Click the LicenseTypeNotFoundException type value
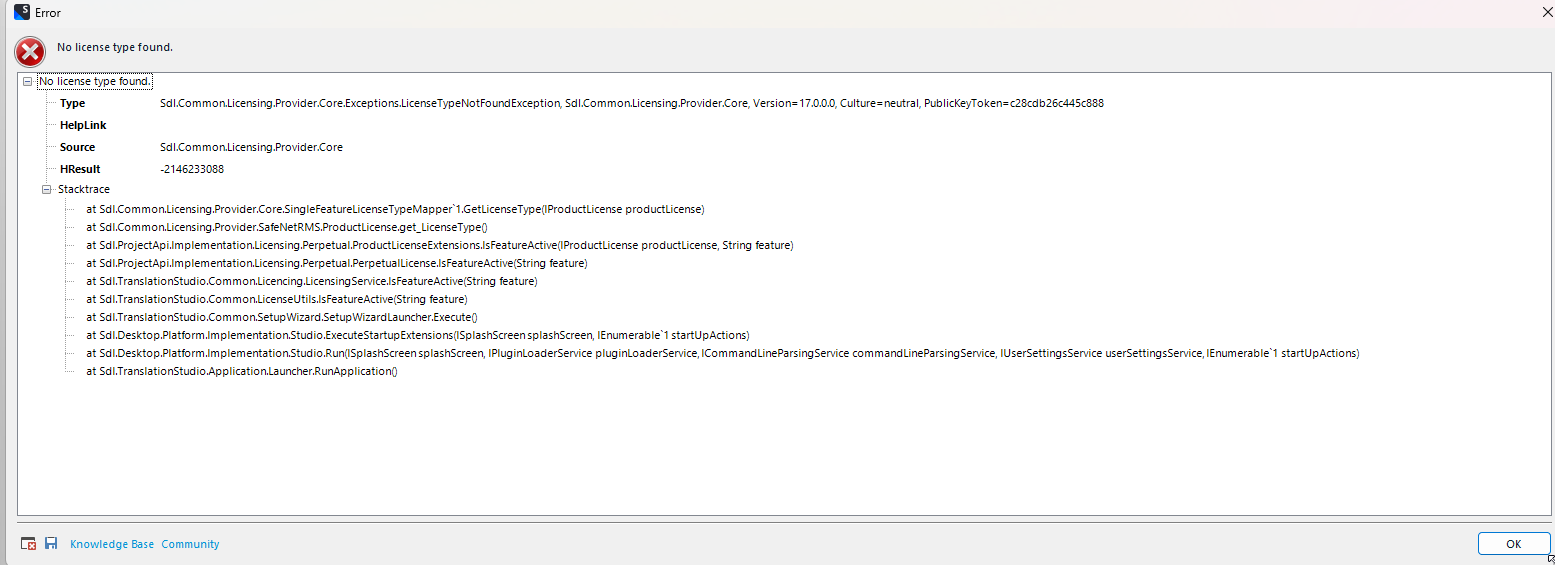Screen dimensions: 1555x565 pyautogui.click(x=632, y=103)
